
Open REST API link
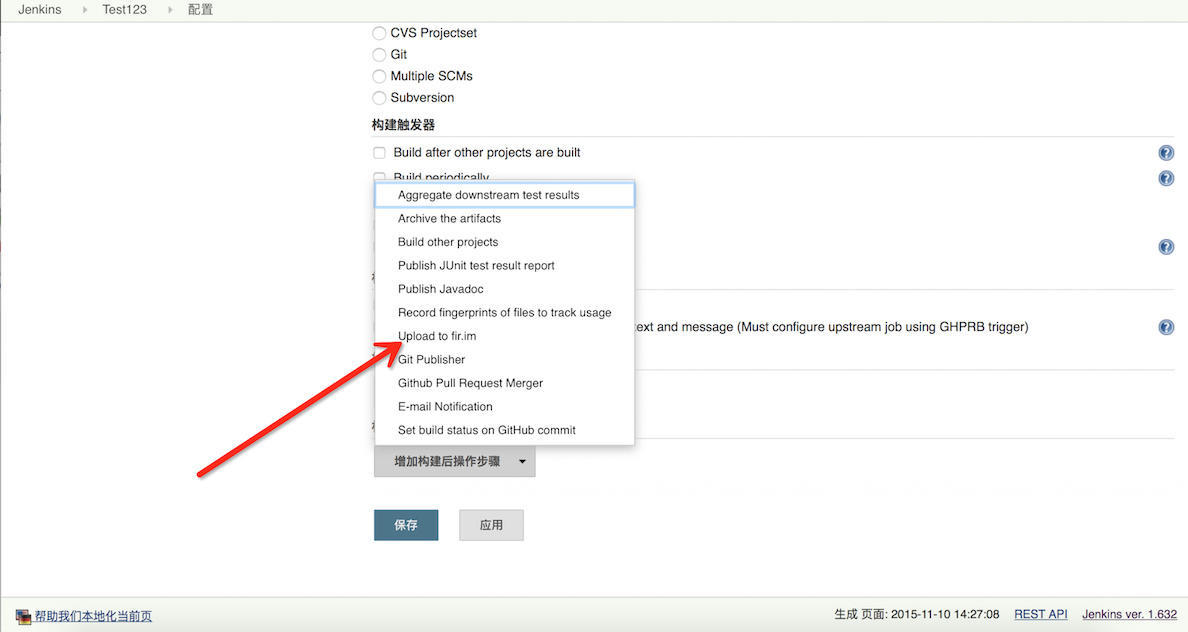point(1041,615)
